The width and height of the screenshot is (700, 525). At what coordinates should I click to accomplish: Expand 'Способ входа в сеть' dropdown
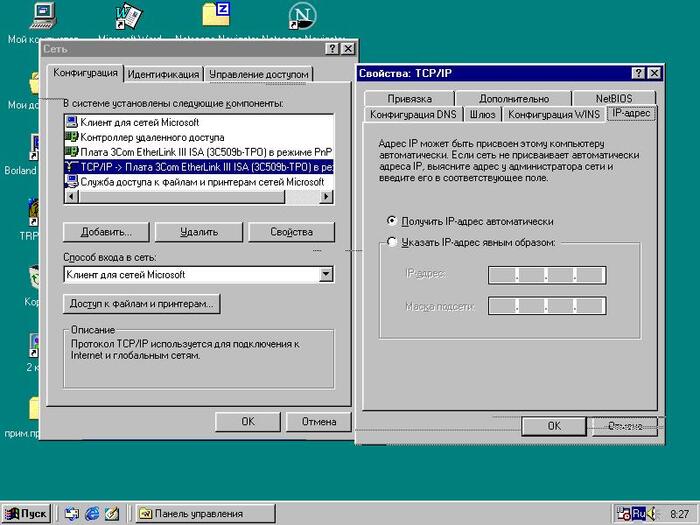coord(325,274)
